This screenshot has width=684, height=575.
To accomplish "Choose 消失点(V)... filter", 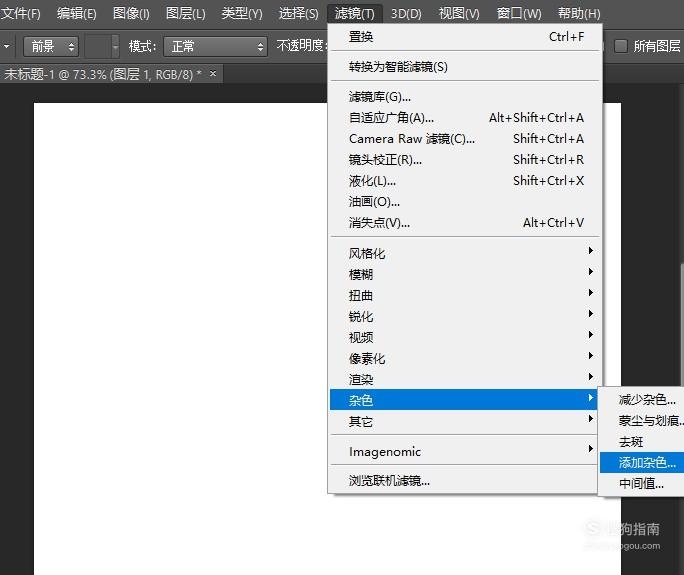I will [466, 222].
